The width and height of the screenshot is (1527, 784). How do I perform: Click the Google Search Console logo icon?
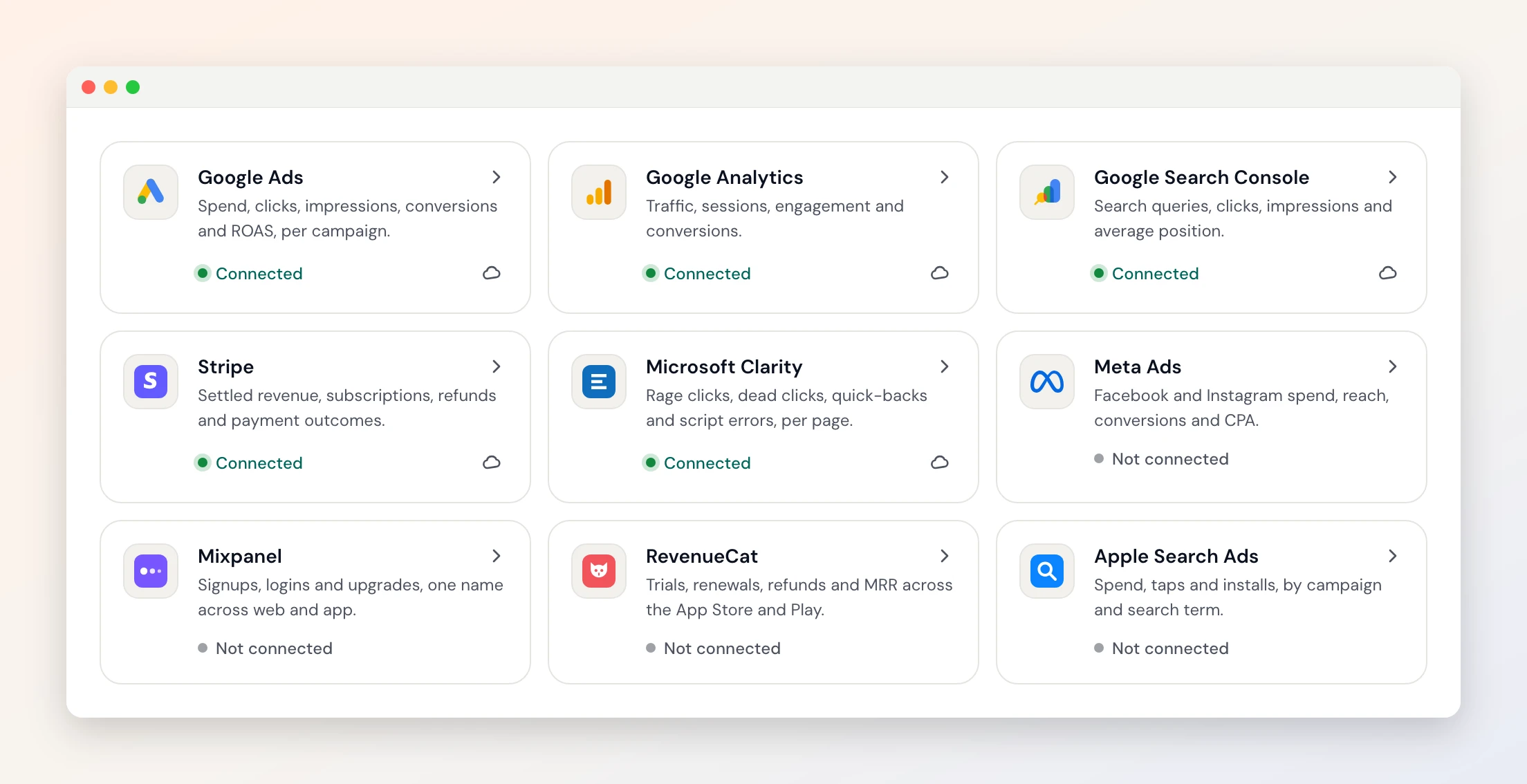(x=1047, y=192)
